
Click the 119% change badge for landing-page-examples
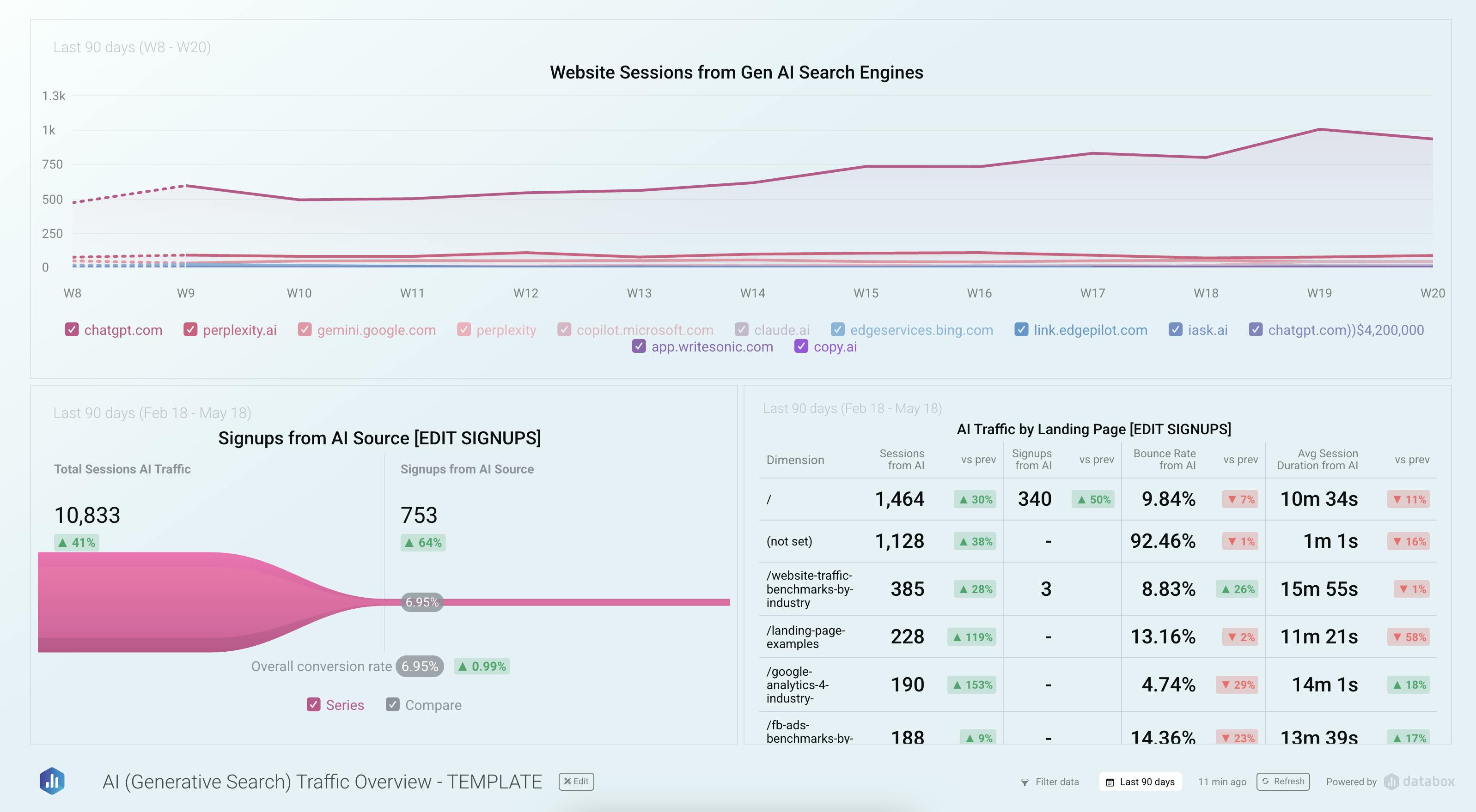972,637
